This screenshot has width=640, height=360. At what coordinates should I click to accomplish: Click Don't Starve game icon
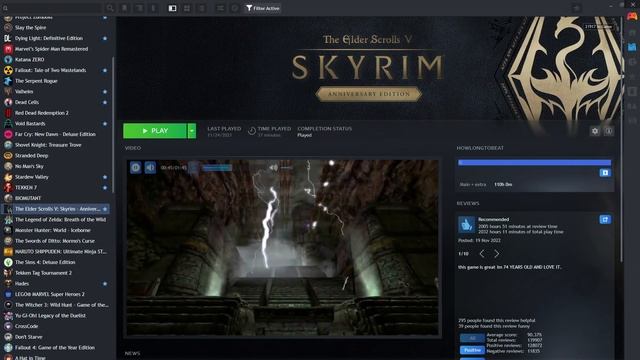click(8, 337)
